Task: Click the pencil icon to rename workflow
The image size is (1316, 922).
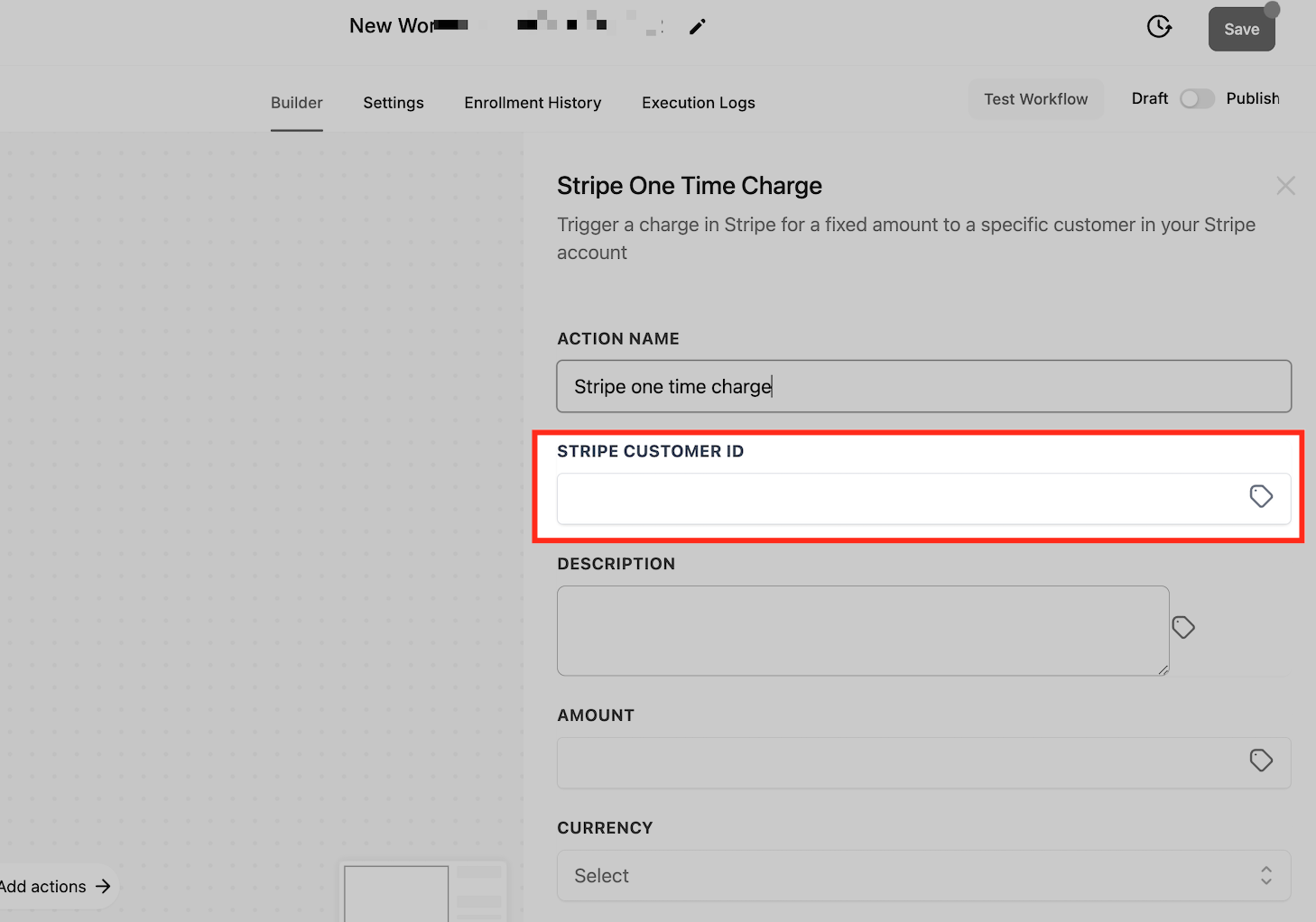Action: click(x=697, y=27)
